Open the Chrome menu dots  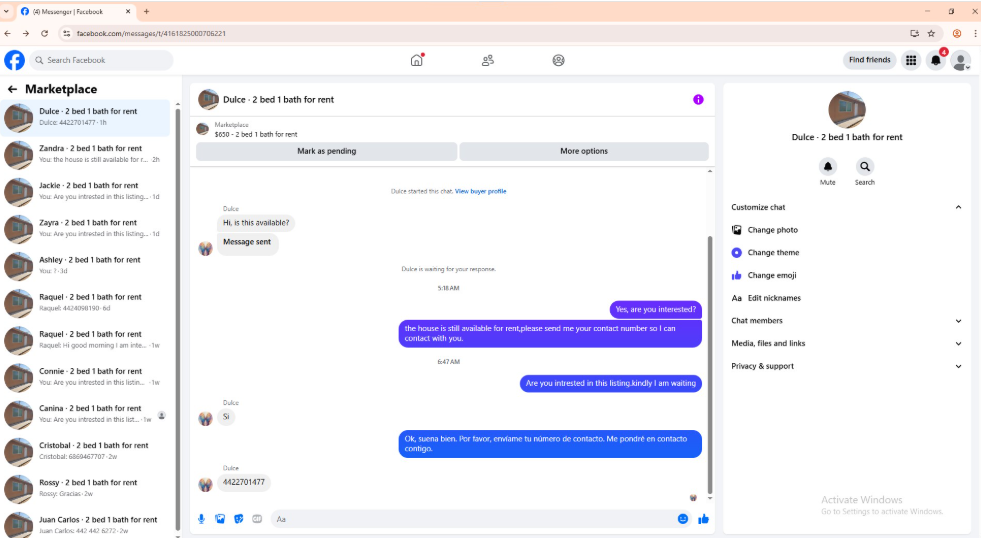[x=975, y=33]
